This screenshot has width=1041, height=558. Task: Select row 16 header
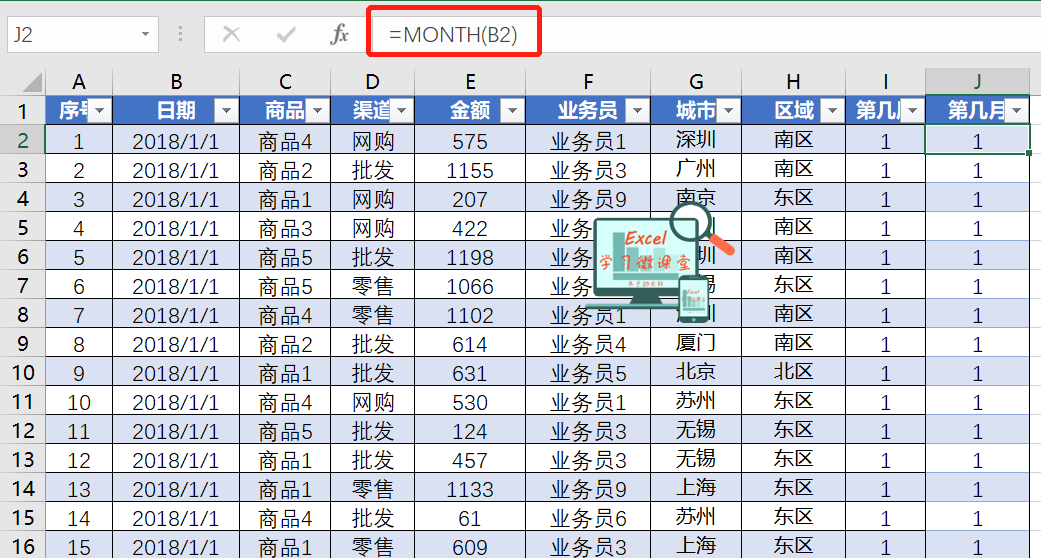point(23,546)
